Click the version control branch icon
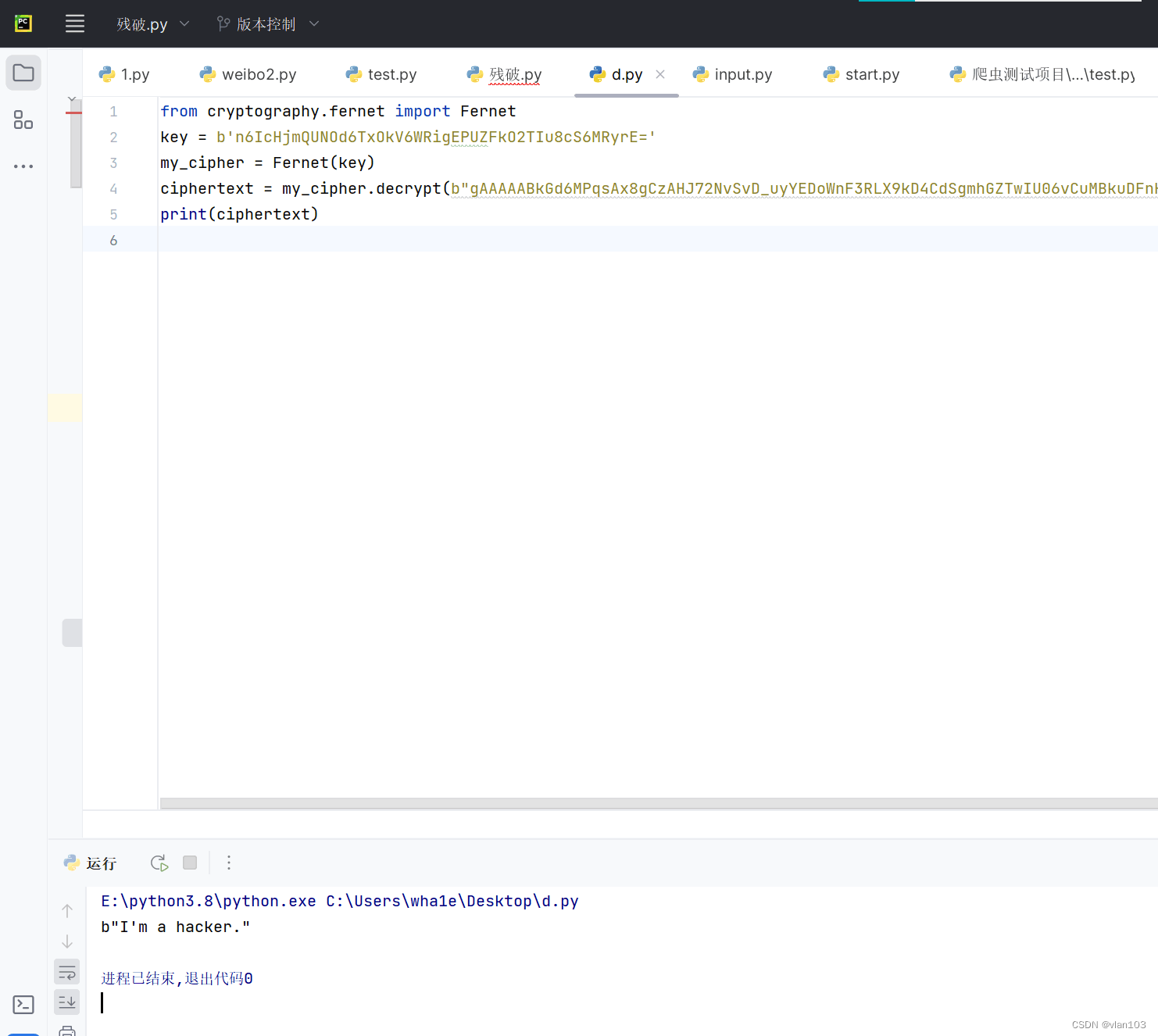This screenshot has height=1036, width=1158. click(223, 24)
